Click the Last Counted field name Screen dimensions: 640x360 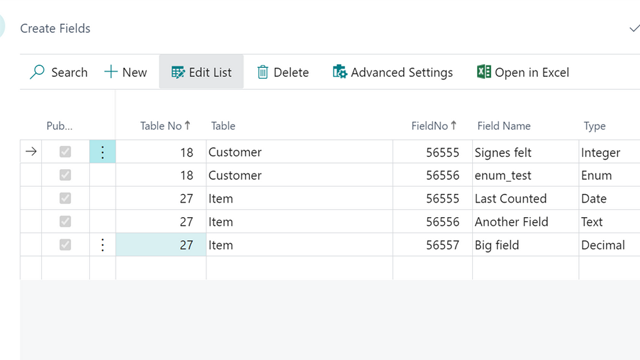point(526,198)
